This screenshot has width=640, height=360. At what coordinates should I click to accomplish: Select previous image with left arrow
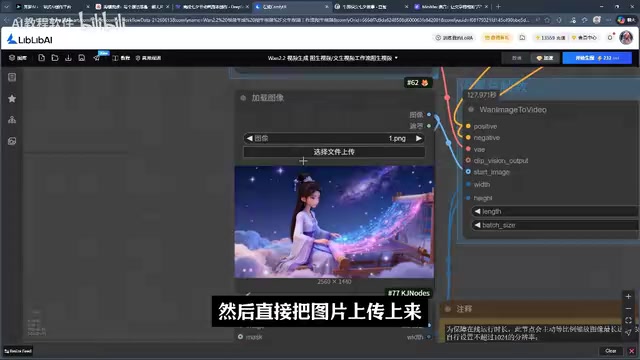click(x=249, y=138)
